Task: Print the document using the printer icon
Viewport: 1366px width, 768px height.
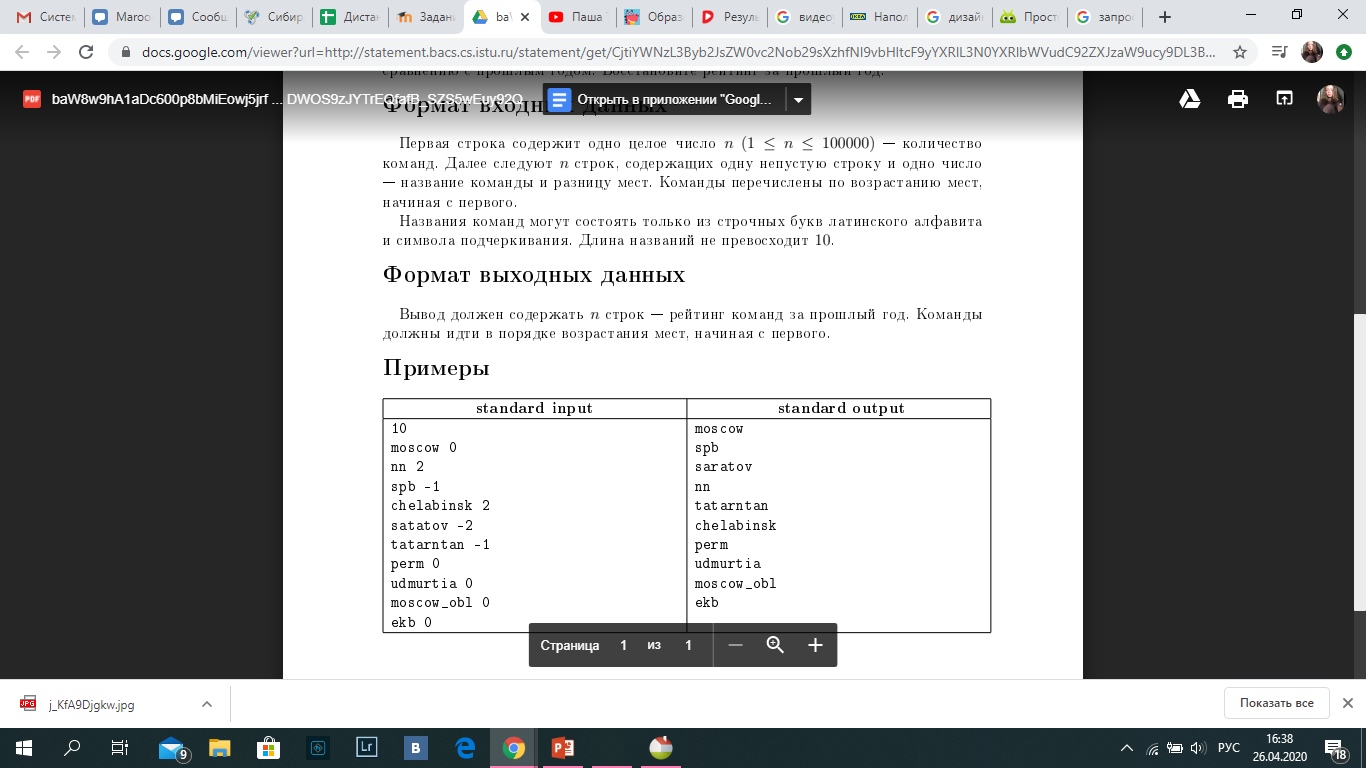Action: [1238, 99]
